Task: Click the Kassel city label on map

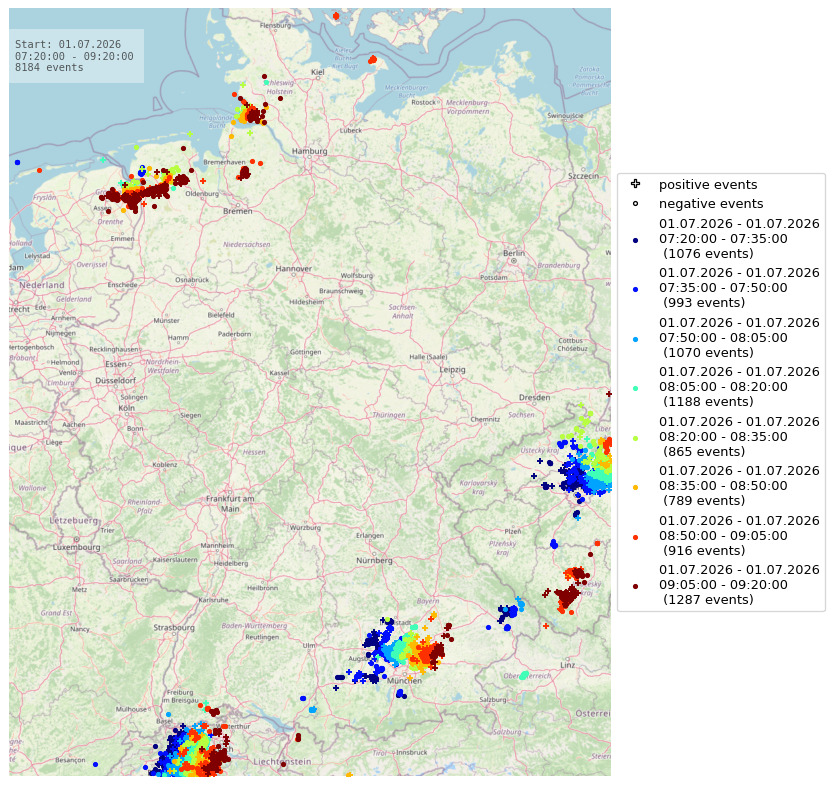Action: pos(279,373)
